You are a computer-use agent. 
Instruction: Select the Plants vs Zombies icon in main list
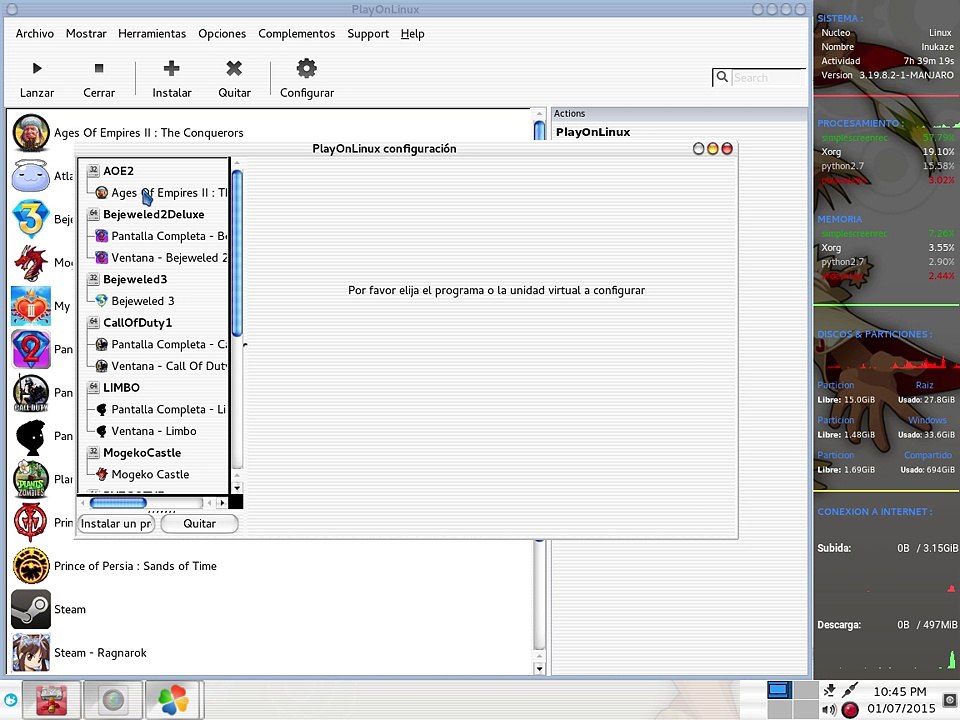pos(31,479)
